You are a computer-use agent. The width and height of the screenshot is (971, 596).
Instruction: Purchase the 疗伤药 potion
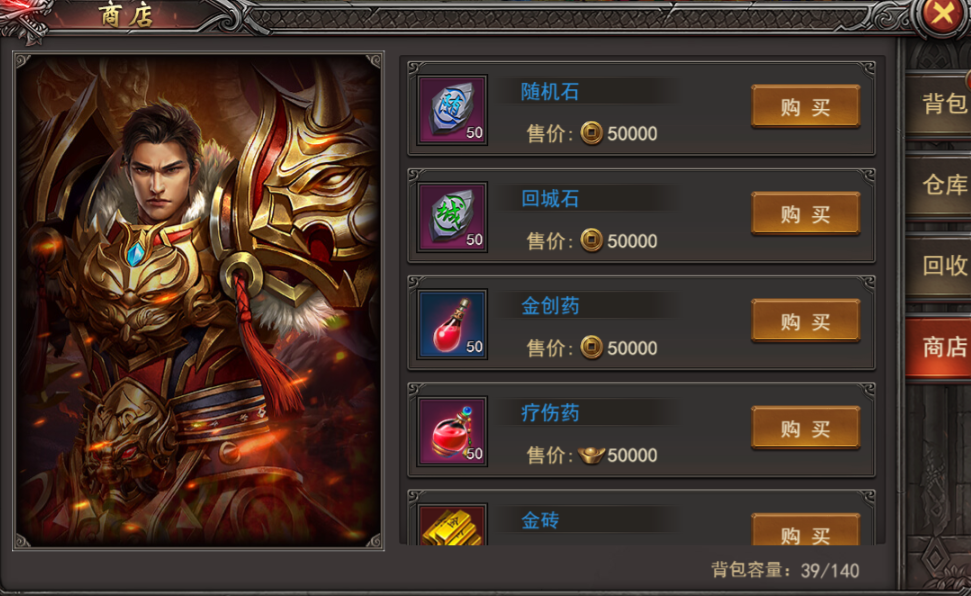[x=805, y=429]
